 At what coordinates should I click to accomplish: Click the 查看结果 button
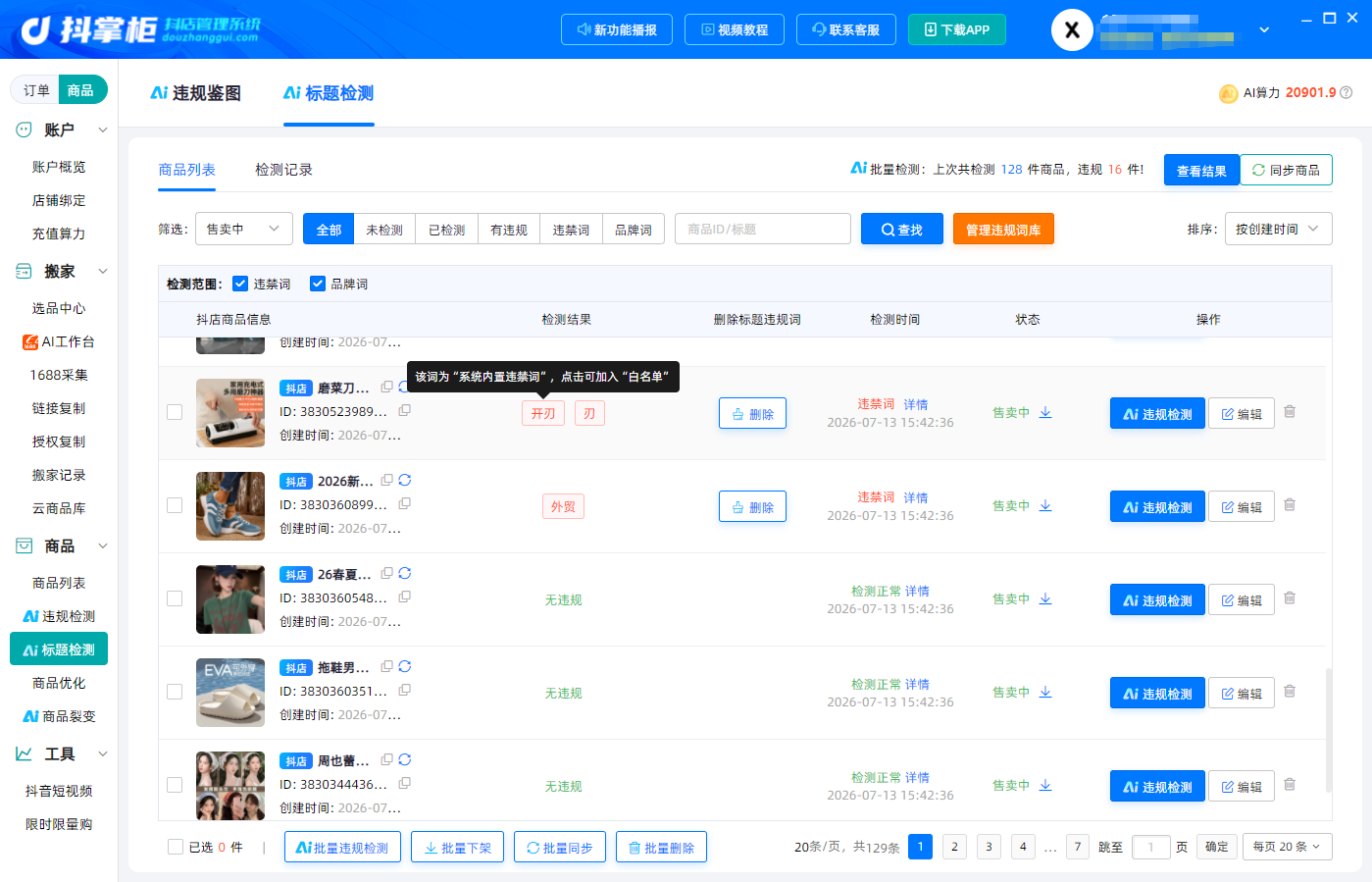tap(1201, 171)
